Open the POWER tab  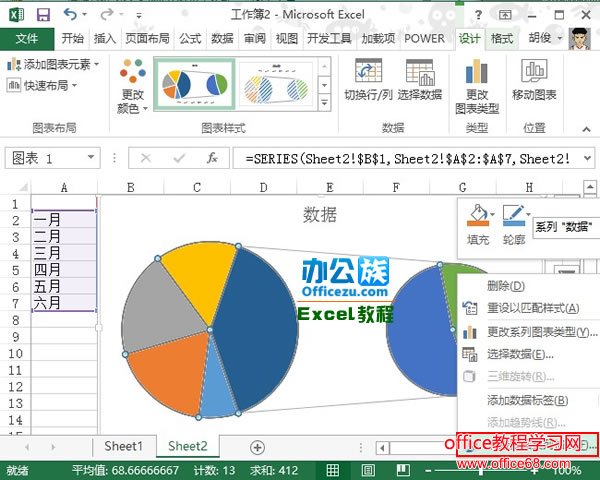coord(424,38)
